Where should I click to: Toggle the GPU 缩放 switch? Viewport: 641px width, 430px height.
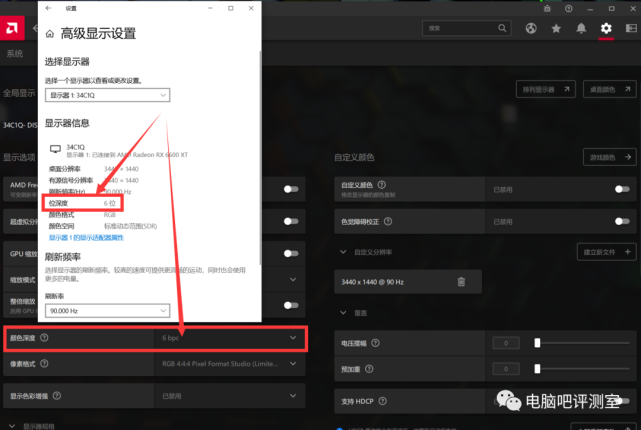tap(291, 253)
